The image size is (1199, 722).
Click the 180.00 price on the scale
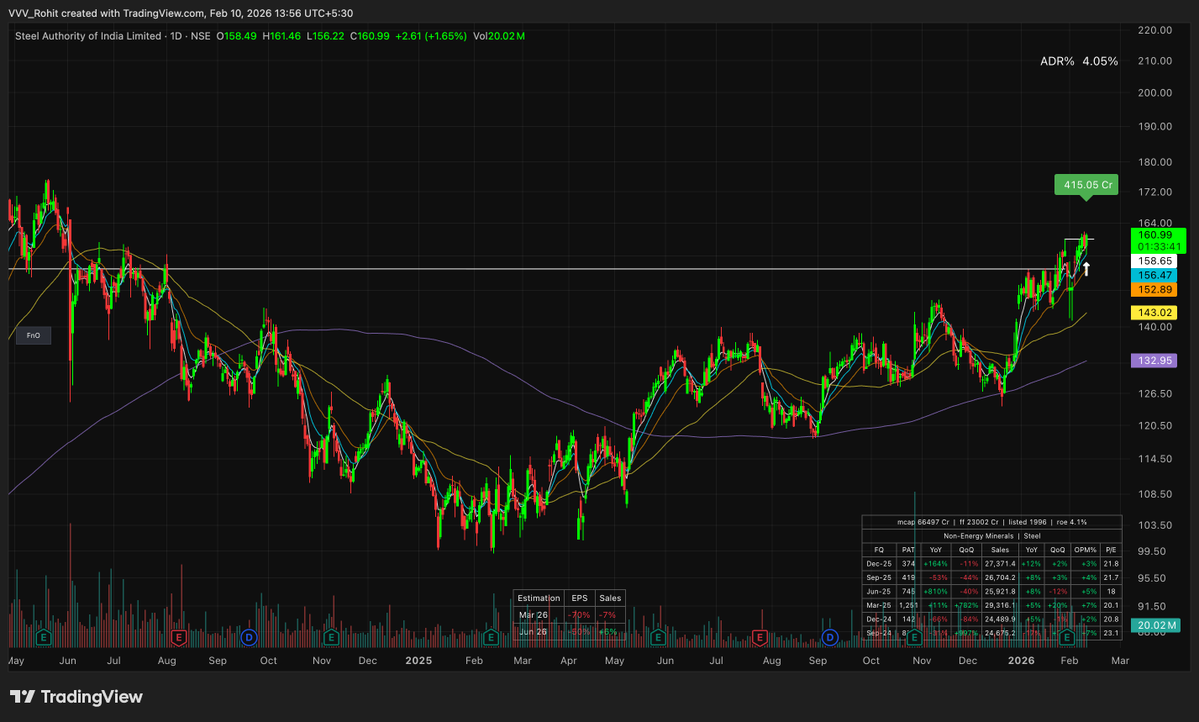coord(1155,161)
